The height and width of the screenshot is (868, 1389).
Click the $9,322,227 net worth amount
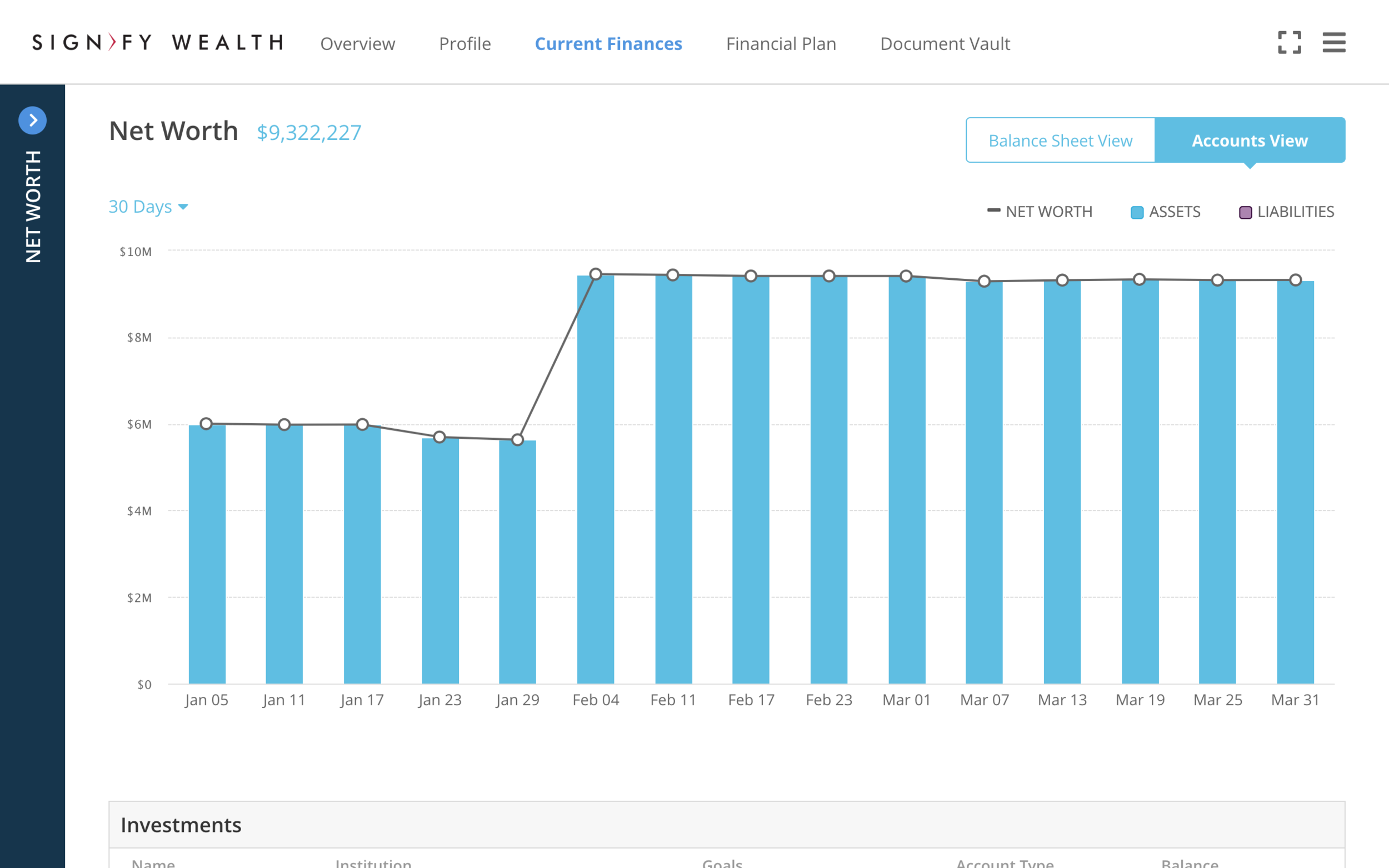pyautogui.click(x=309, y=133)
